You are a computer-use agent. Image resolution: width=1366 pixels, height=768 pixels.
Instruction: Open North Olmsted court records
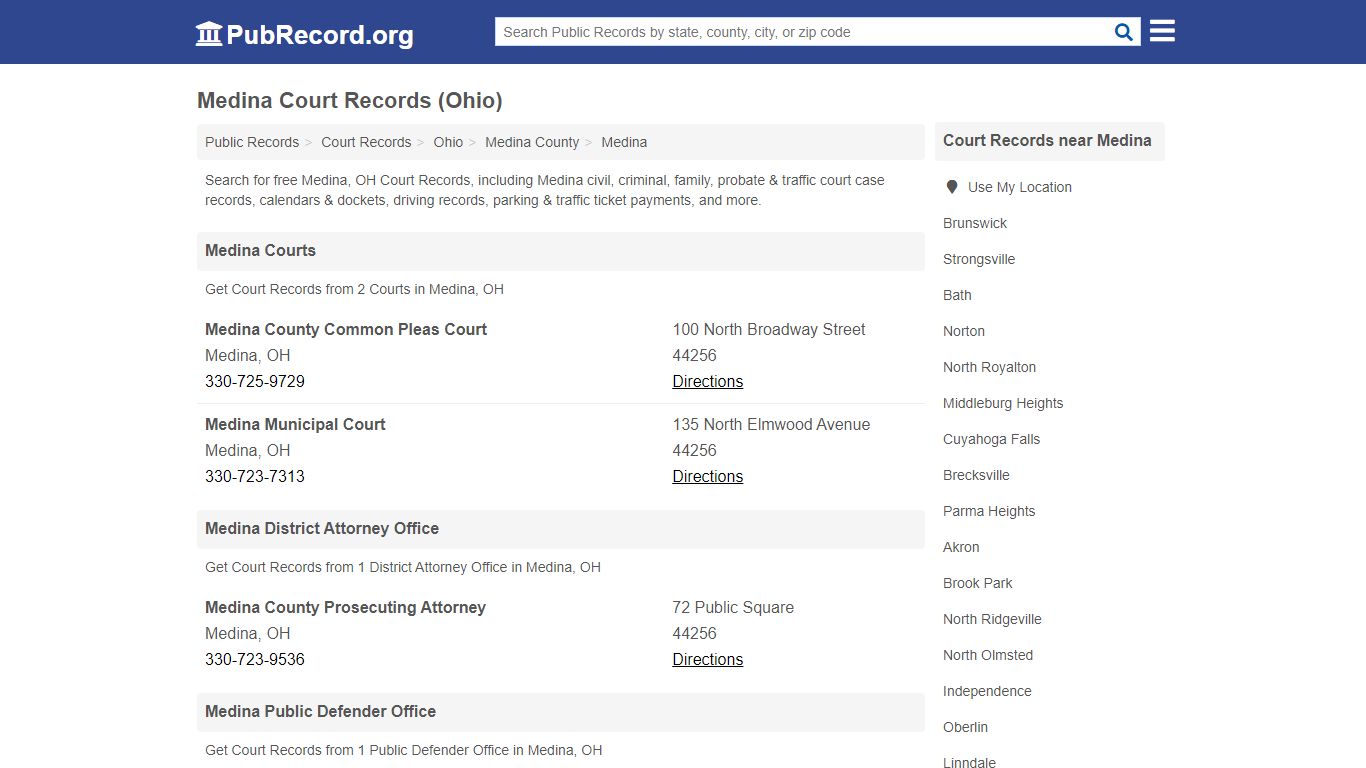pos(988,655)
